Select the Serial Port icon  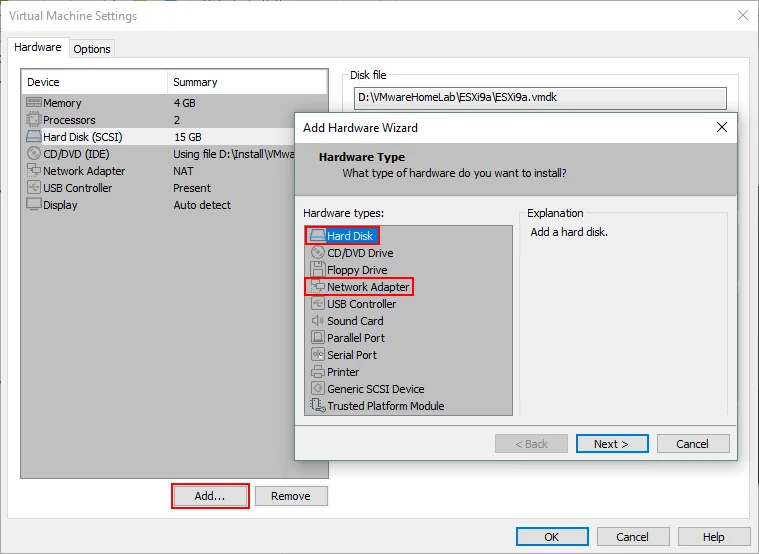click(x=318, y=354)
